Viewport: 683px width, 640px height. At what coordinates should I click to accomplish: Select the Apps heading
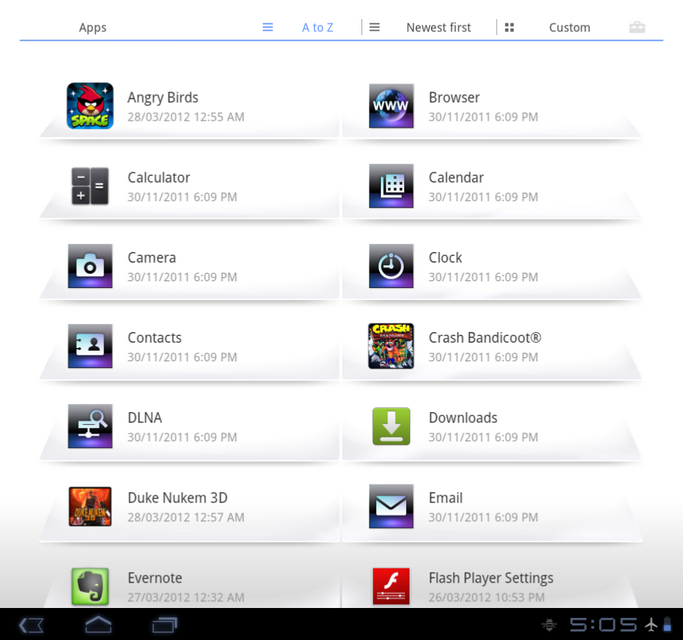(93, 27)
